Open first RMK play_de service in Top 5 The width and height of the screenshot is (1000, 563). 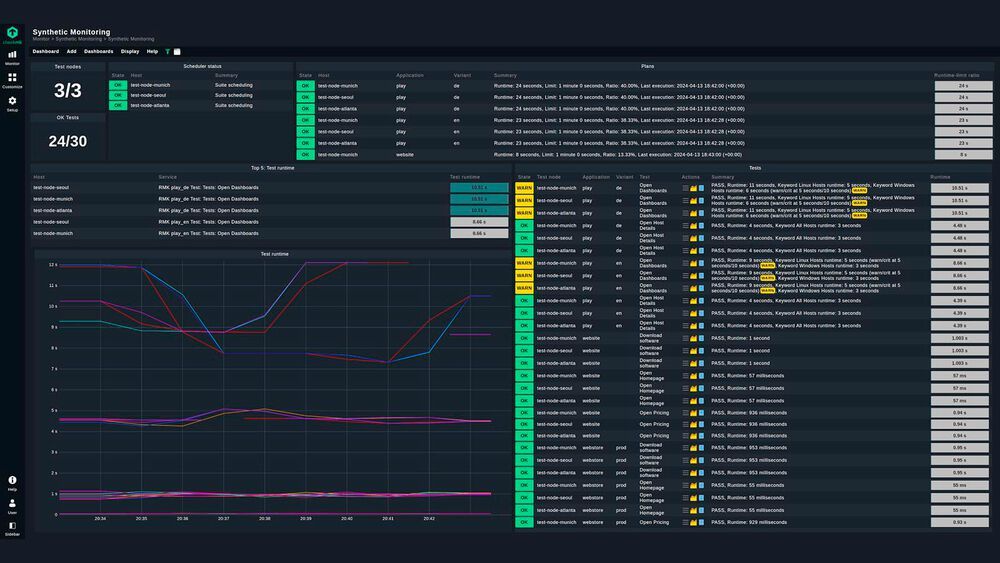coord(208,187)
